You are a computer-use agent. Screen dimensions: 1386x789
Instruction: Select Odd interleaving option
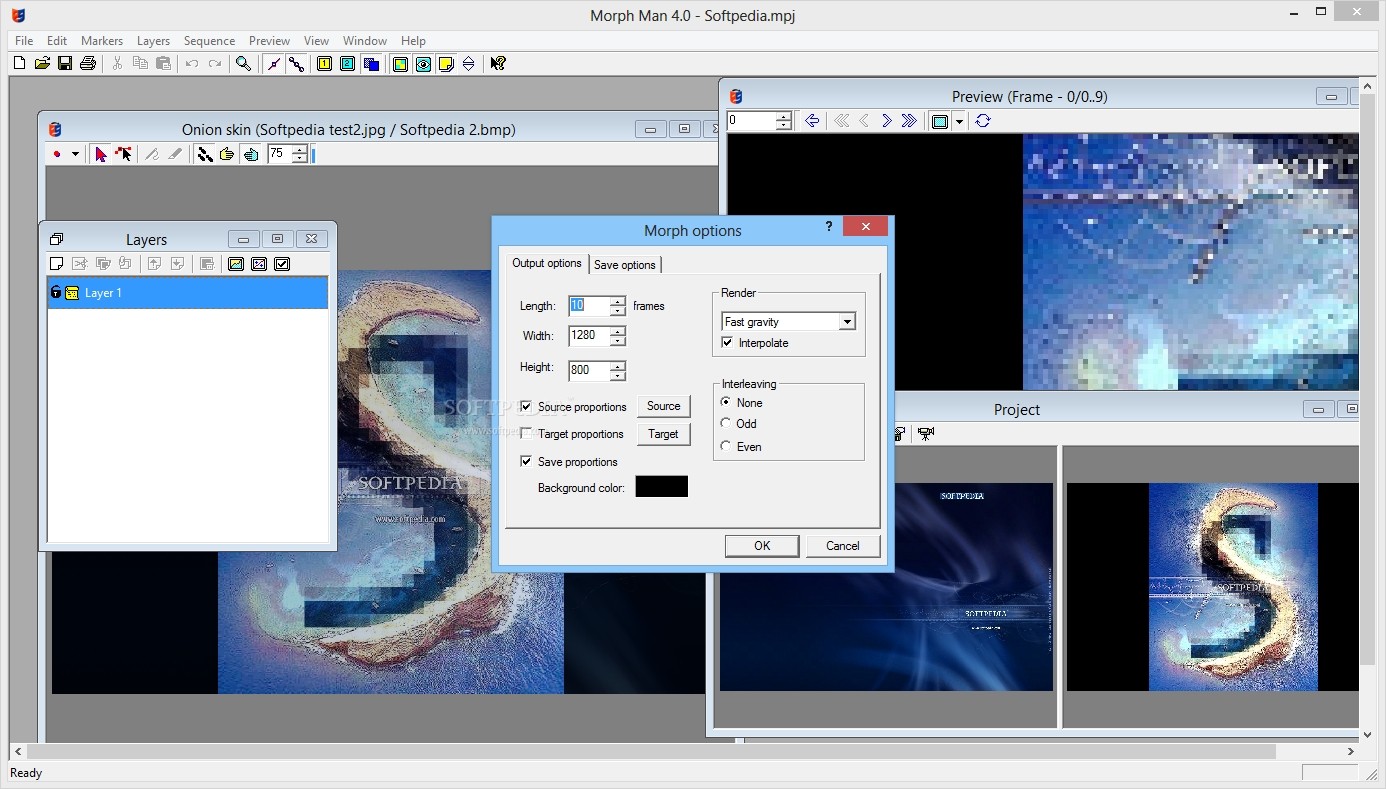click(x=726, y=423)
